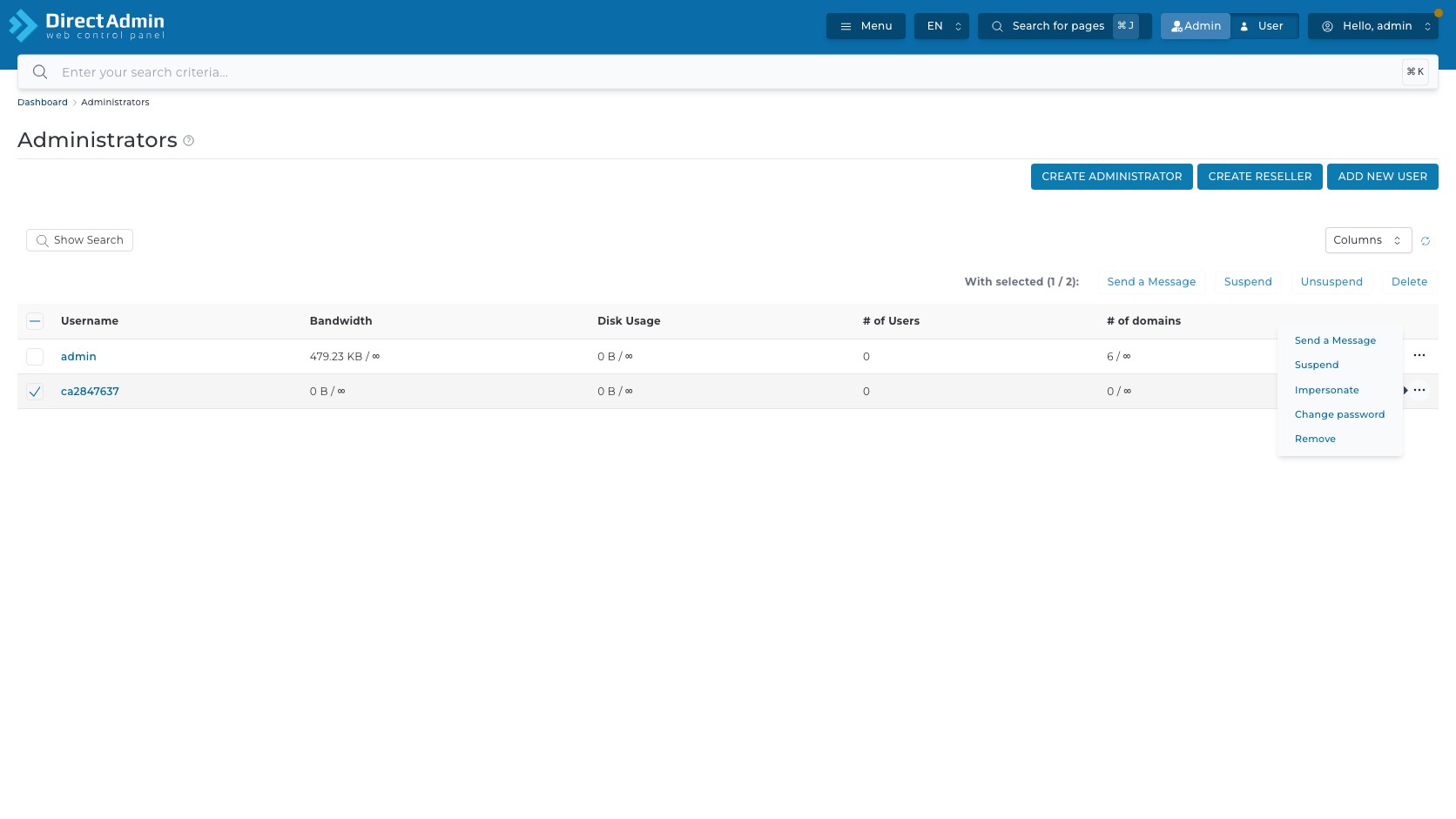The height and width of the screenshot is (819, 1456).
Task: Click bulk Unsuspend action
Action: point(1331,282)
